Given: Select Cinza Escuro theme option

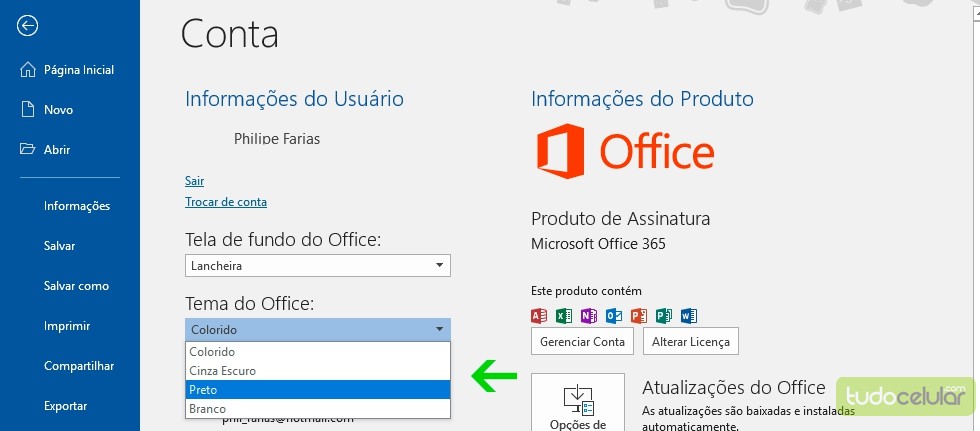Looking at the screenshot, I should 318,371.
